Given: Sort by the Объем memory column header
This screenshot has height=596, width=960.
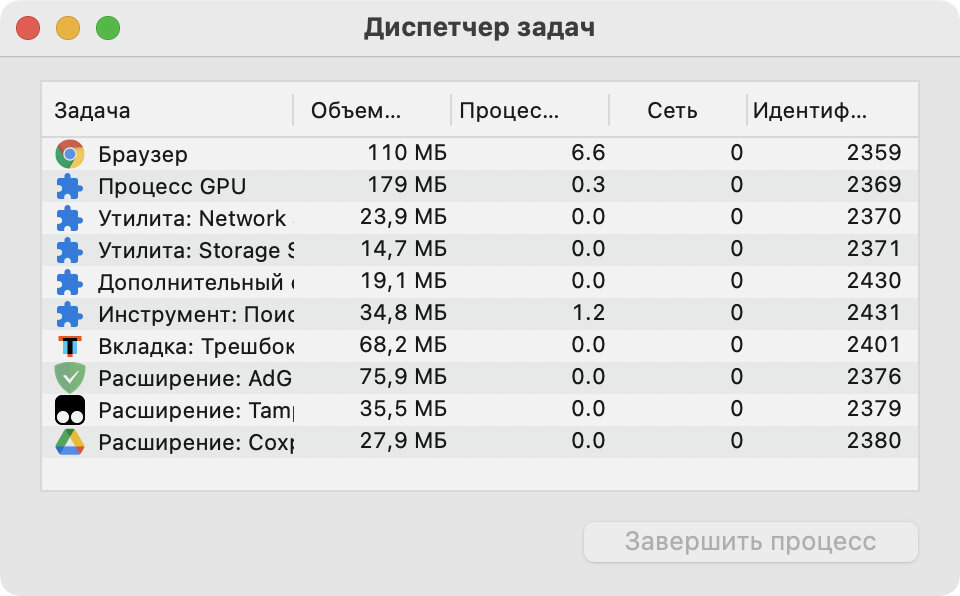Looking at the screenshot, I should point(356,111).
